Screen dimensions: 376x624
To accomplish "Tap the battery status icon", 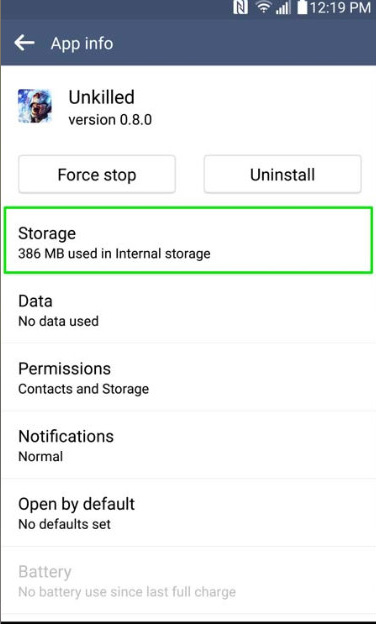I will pyautogui.click(x=302, y=8).
